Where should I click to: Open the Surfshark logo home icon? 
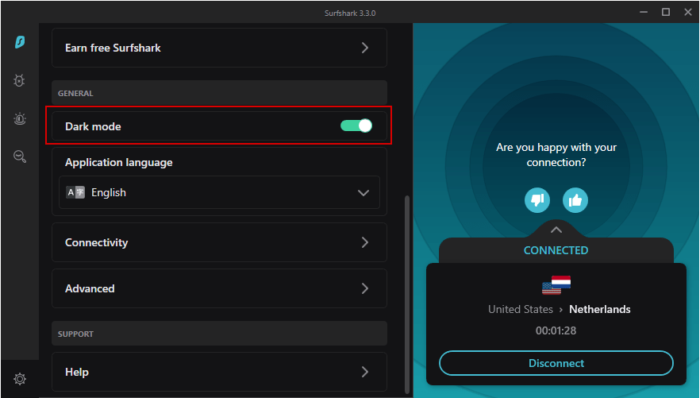point(20,42)
